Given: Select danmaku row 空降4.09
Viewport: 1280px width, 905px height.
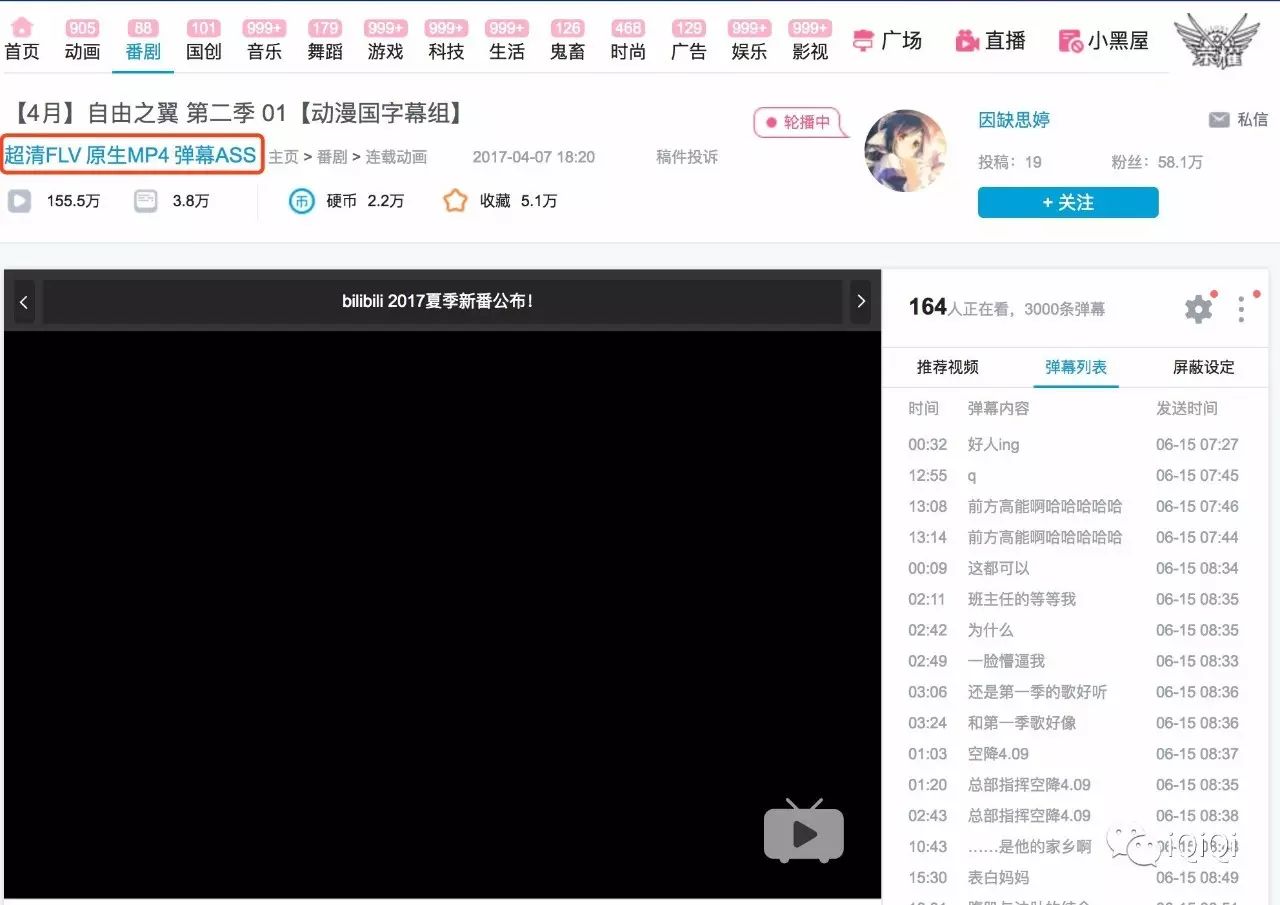Looking at the screenshot, I should 1074,754.
